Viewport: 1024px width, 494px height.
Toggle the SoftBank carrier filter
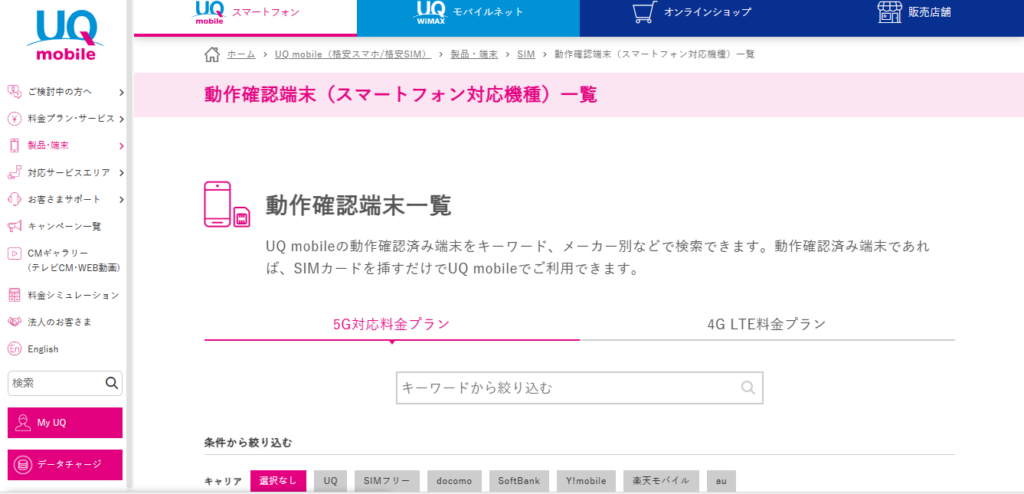(519, 481)
